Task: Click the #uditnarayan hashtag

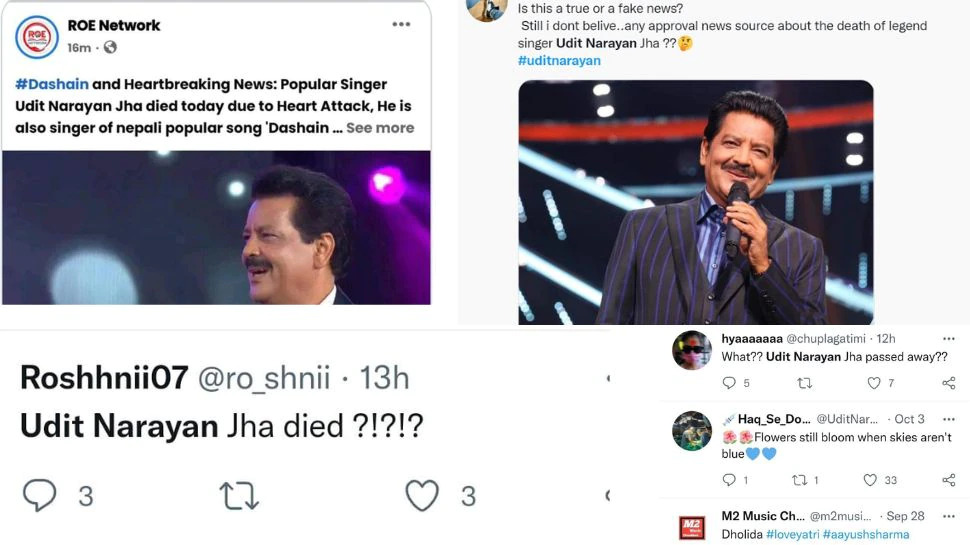Action: pyautogui.click(x=559, y=61)
